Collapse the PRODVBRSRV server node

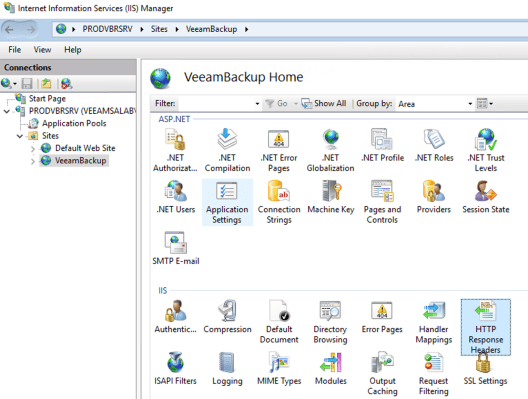(6, 111)
